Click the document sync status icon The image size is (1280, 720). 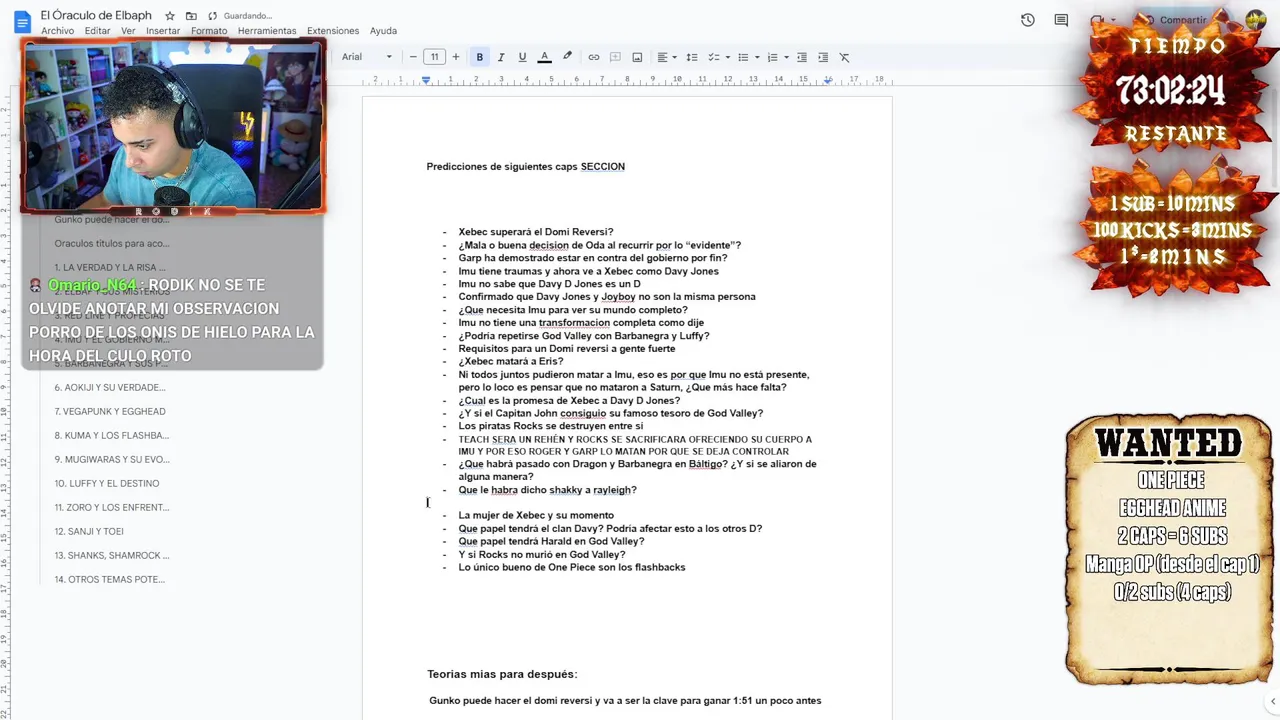click(x=212, y=16)
